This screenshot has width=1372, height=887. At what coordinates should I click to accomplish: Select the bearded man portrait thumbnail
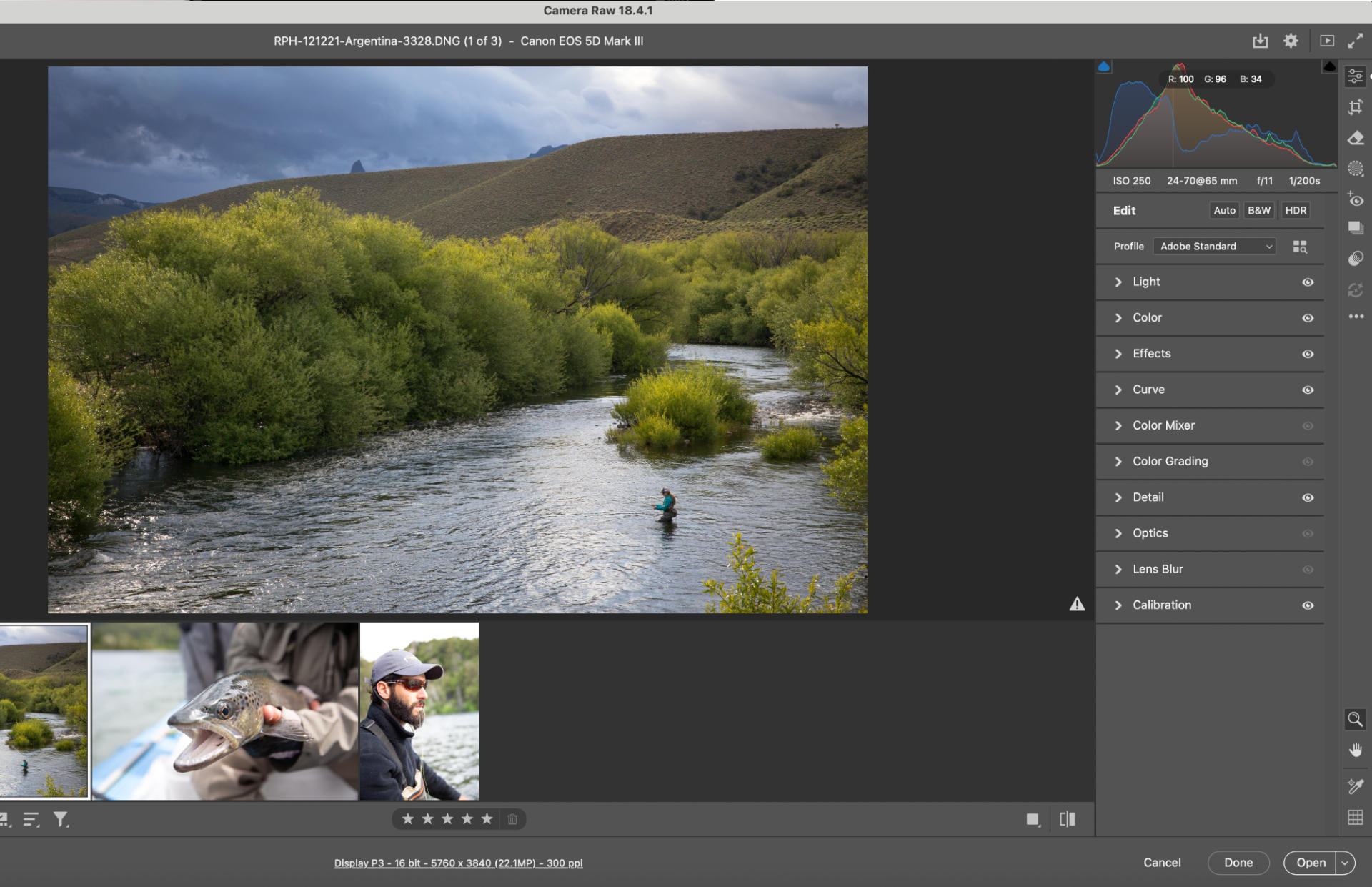coord(419,711)
